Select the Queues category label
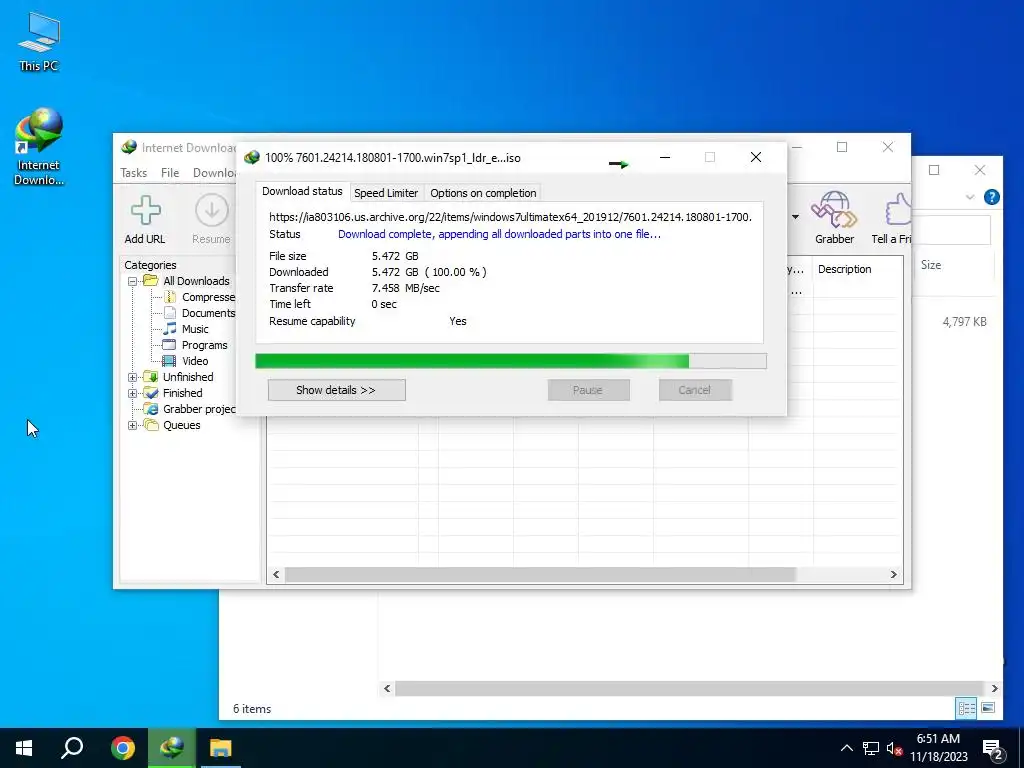1024x768 pixels. coord(182,425)
